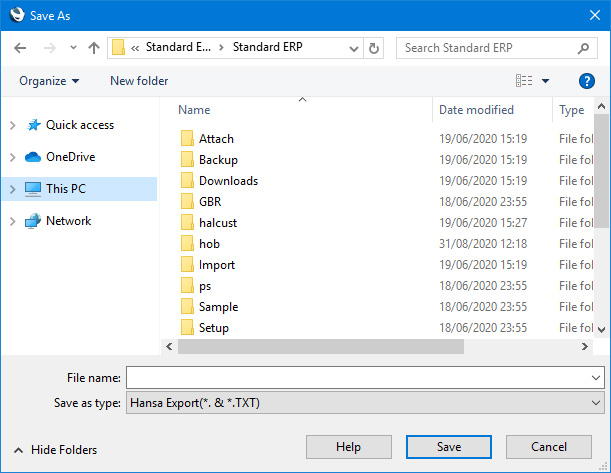Open the File name history dropdown

coord(595,378)
